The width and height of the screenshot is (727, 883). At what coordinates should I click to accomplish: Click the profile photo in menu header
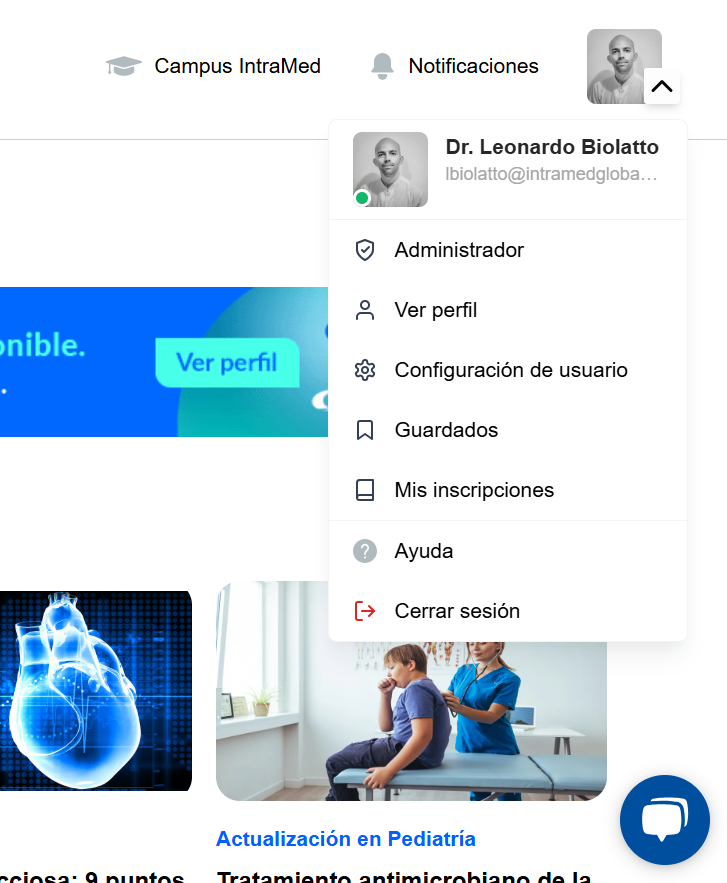[x=390, y=170]
